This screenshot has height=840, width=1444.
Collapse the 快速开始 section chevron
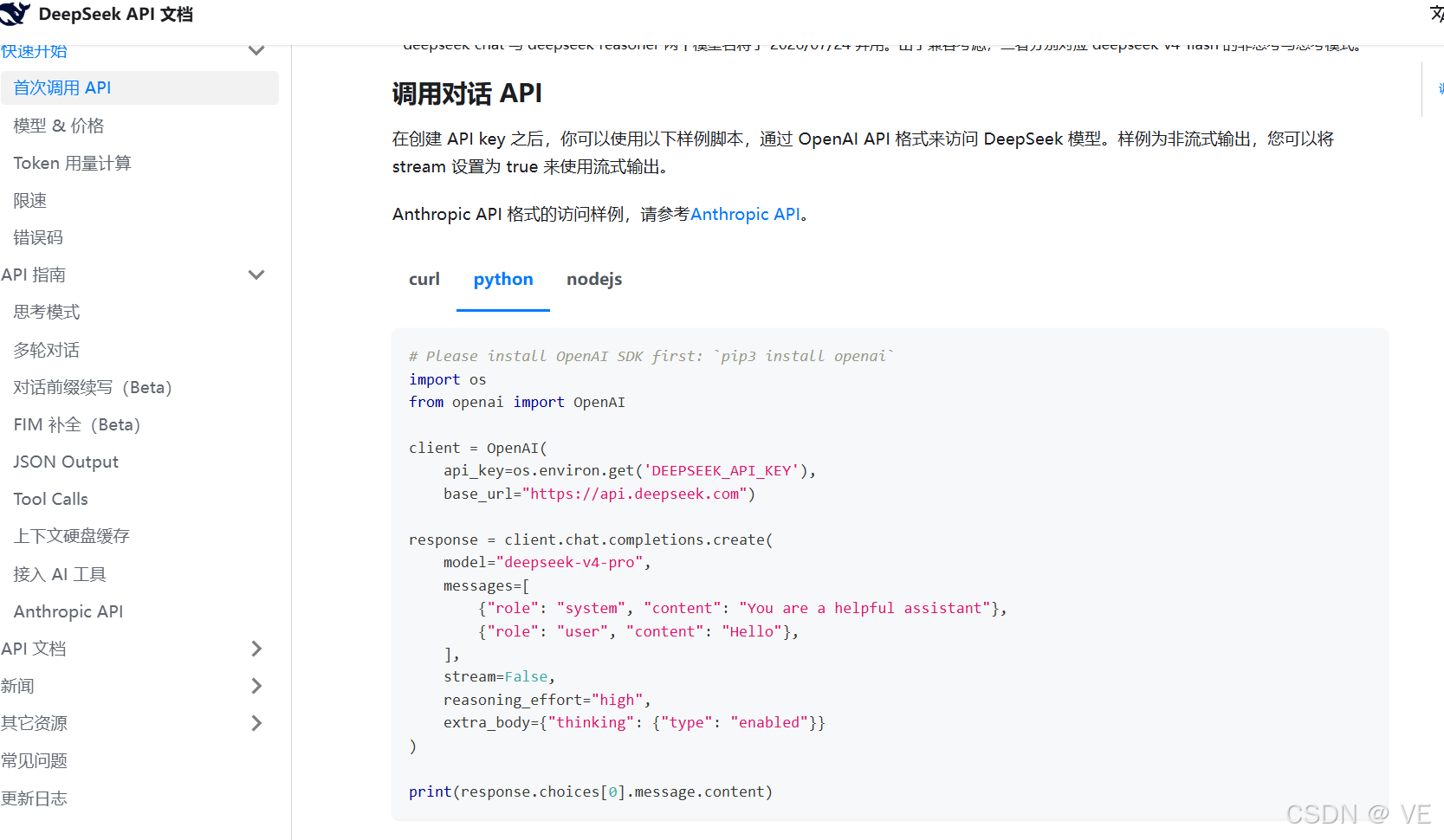(x=256, y=50)
